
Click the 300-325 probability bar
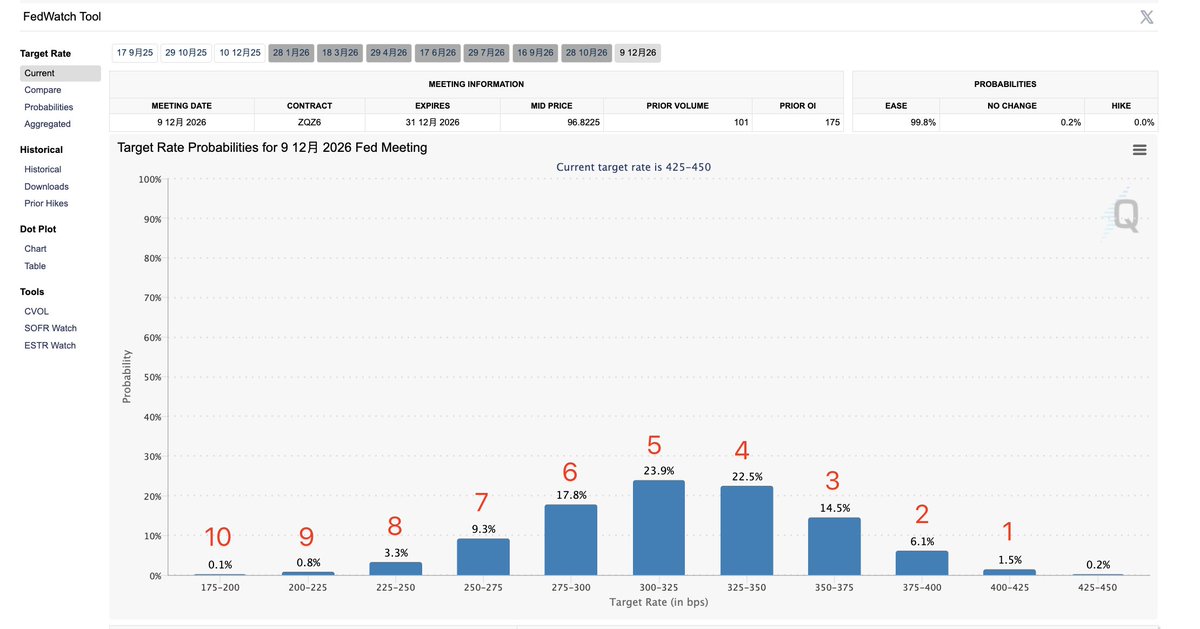click(x=659, y=528)
